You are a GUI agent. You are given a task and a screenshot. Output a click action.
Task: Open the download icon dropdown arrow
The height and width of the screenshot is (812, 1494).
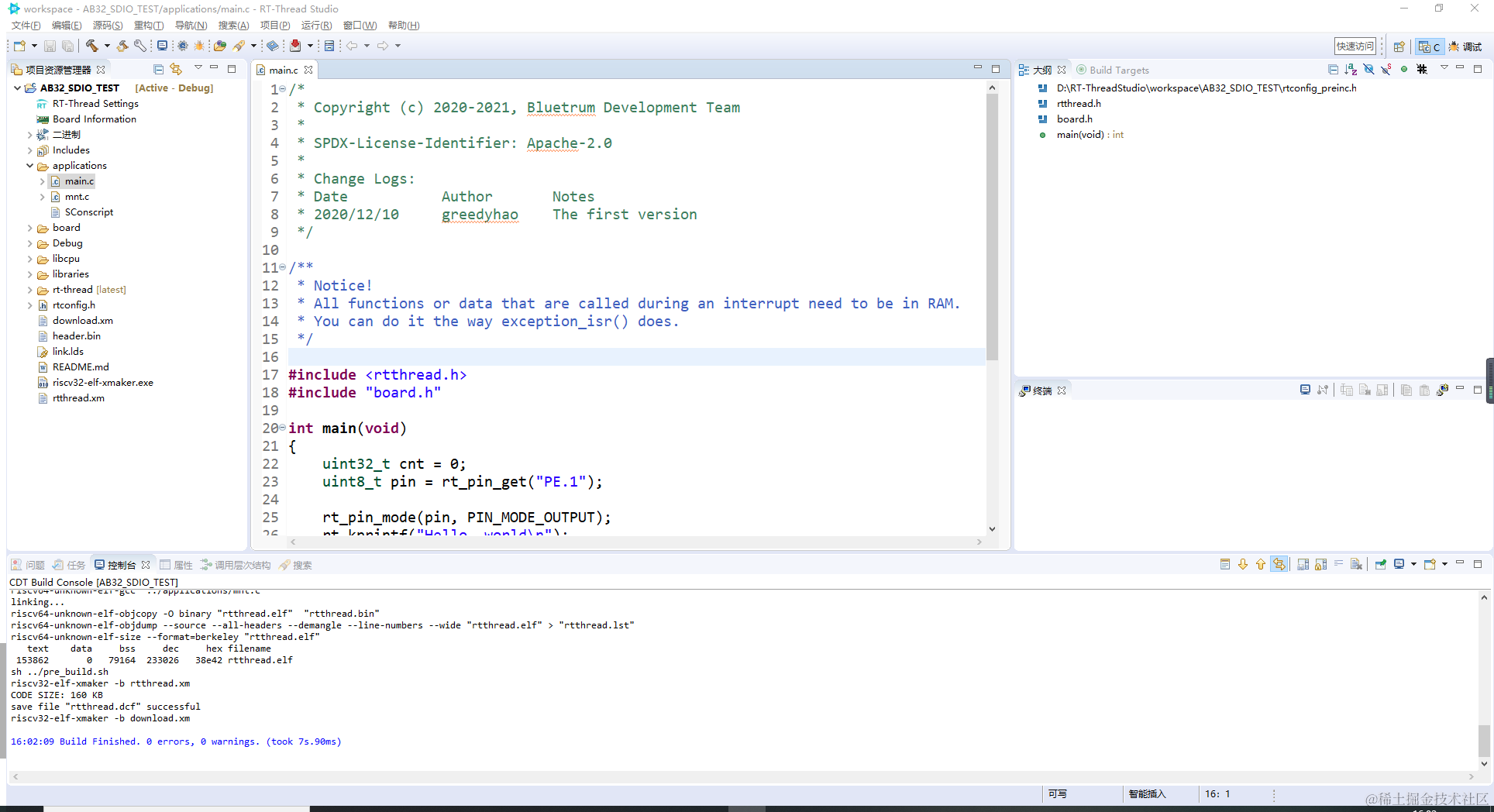click(310, 46)
